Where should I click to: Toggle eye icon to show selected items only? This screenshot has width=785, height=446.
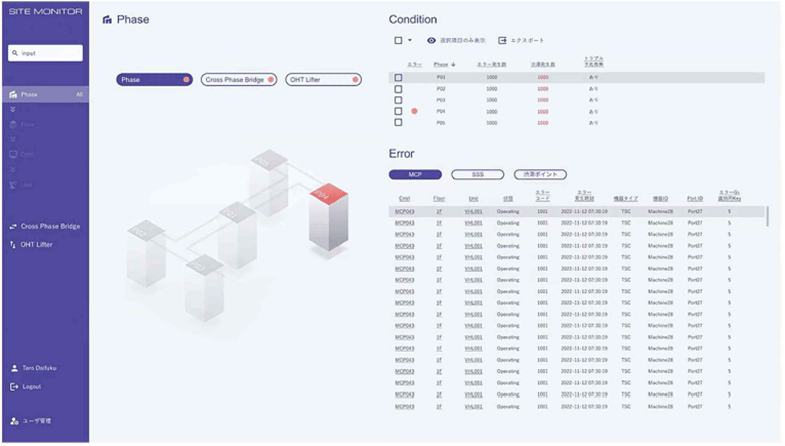point(431,40)
